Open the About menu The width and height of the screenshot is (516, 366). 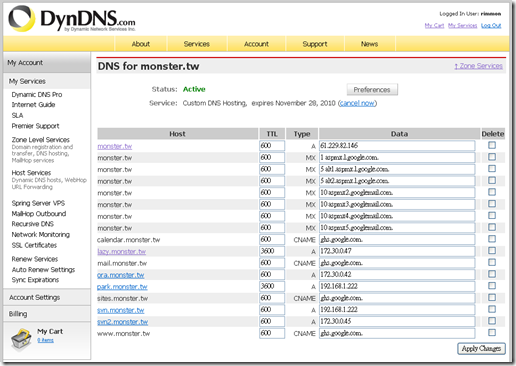[x=141, y=44]
